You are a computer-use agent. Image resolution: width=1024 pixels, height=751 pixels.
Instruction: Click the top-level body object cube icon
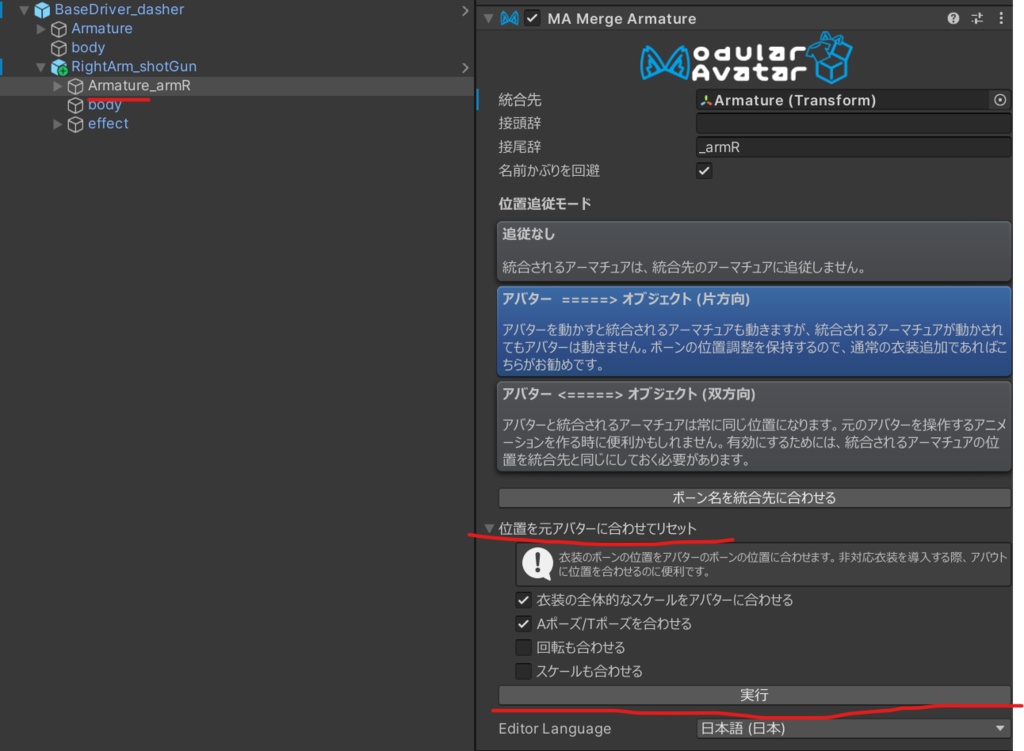tap(59, 48)
